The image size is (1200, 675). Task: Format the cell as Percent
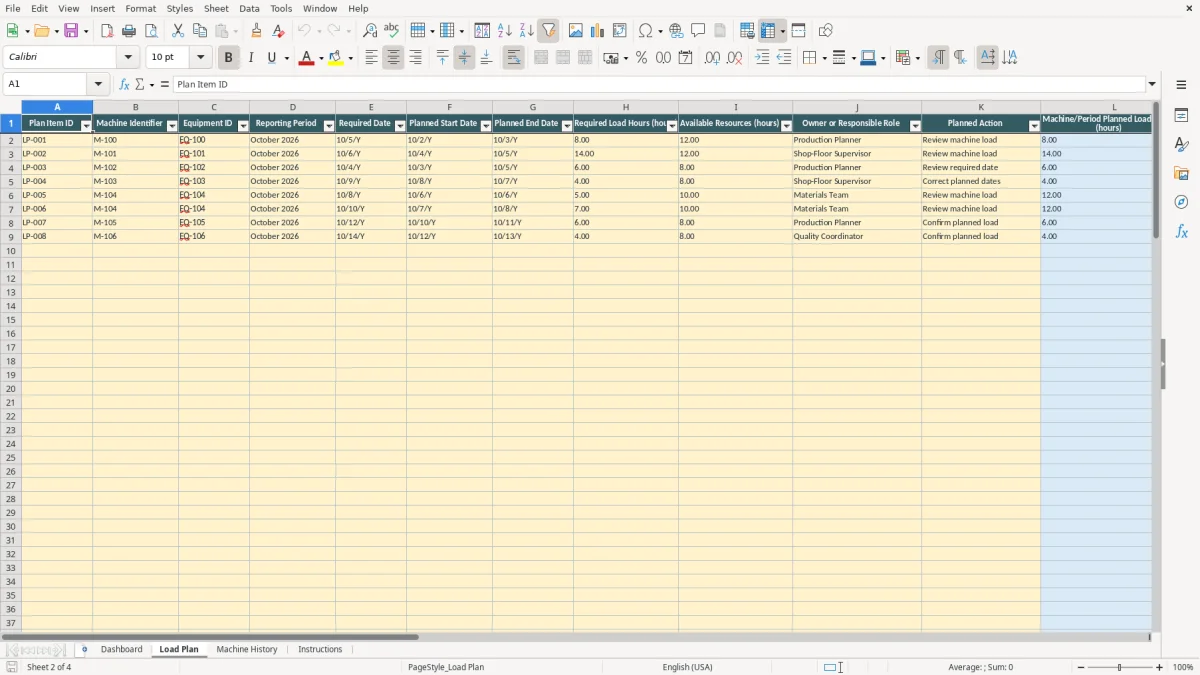click(641, 58)
